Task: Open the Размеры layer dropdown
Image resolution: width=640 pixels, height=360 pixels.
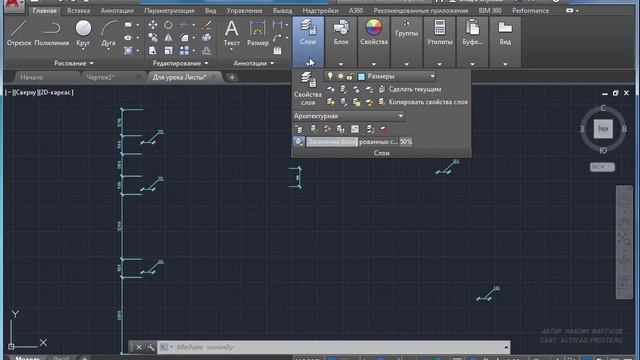Action: click(x=432, y=76)
